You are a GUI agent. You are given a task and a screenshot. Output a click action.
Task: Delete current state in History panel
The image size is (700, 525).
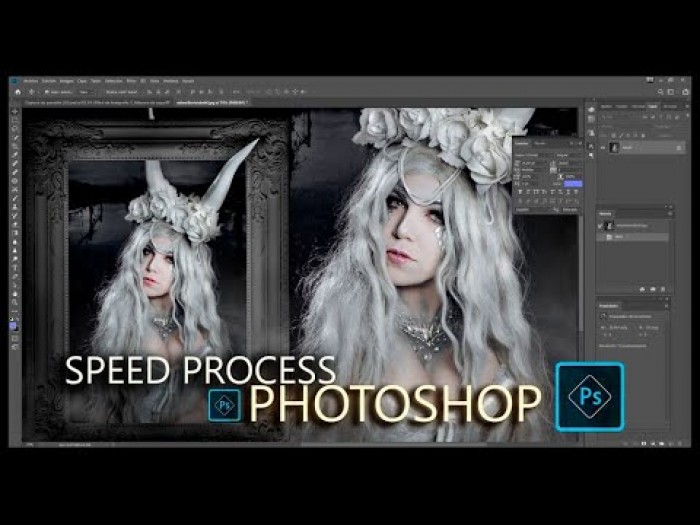(663, 289)
